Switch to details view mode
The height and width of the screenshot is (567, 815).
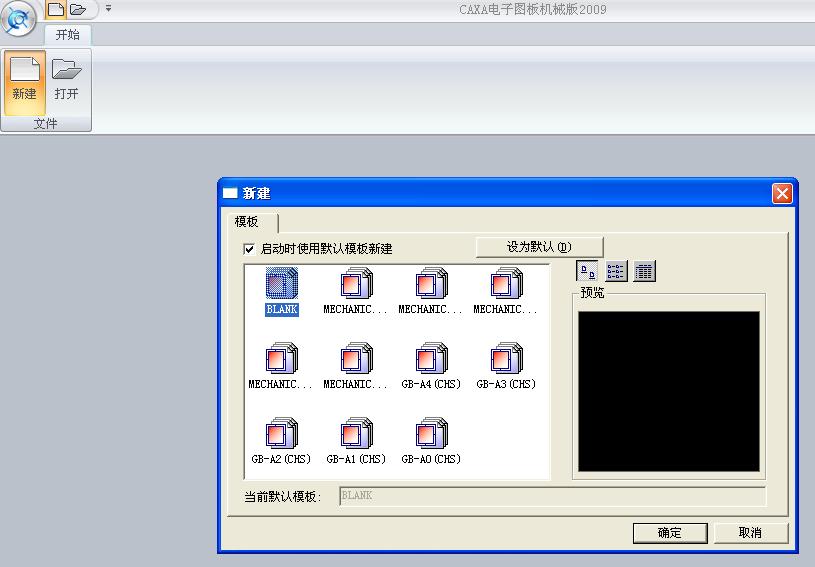[645, 271]
